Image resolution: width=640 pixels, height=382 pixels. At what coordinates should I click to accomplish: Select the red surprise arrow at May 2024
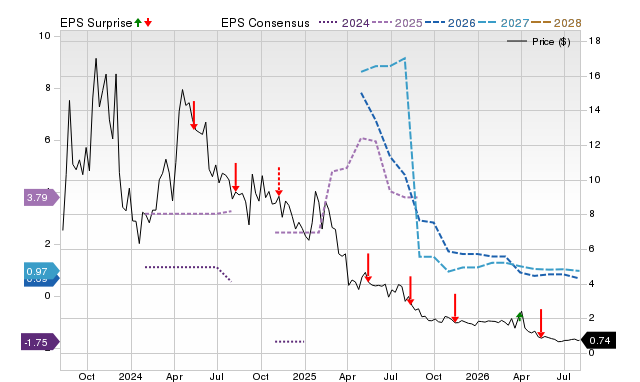pos(194,115)
